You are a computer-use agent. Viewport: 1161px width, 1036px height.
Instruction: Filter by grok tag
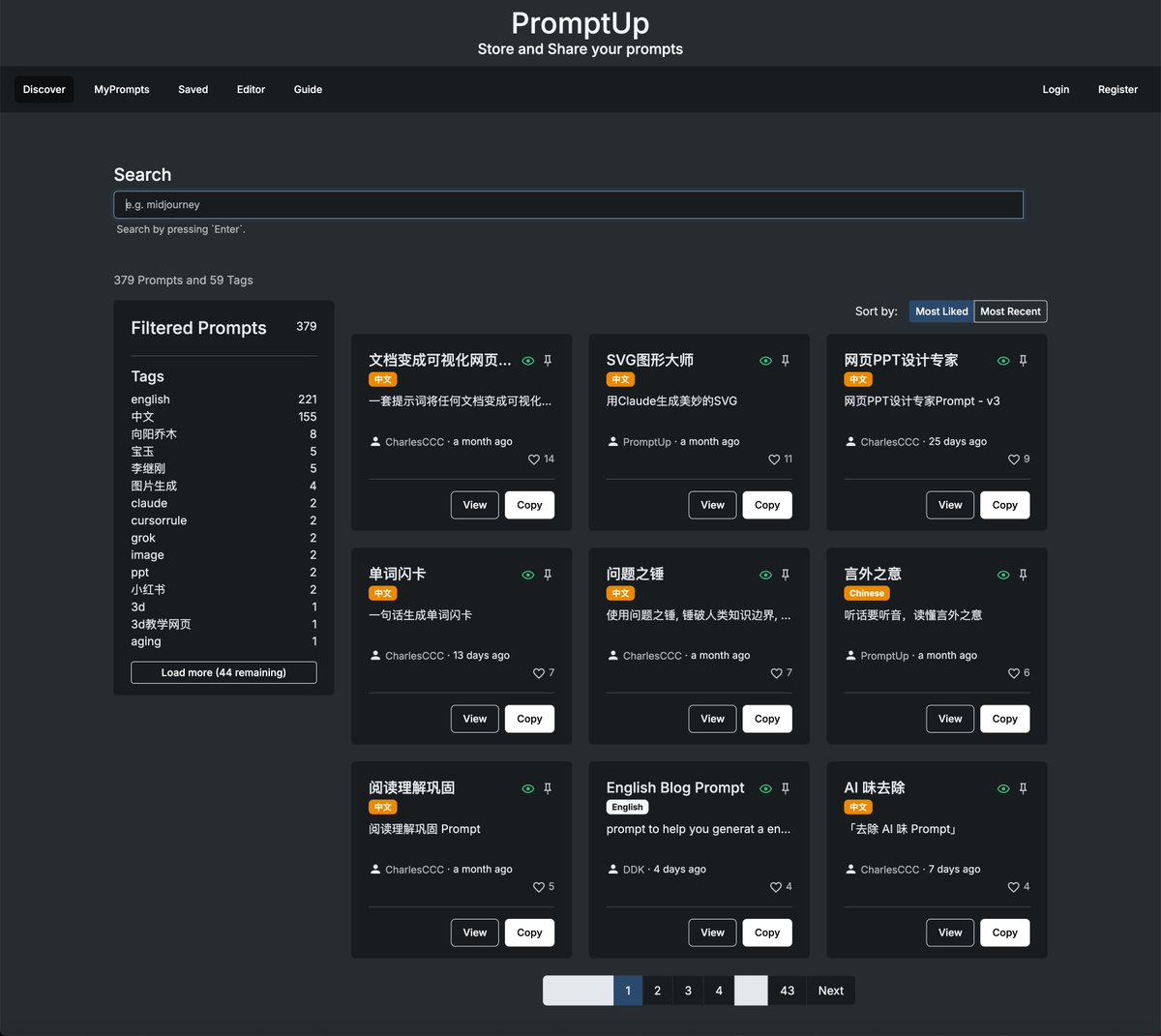(223, 538)
